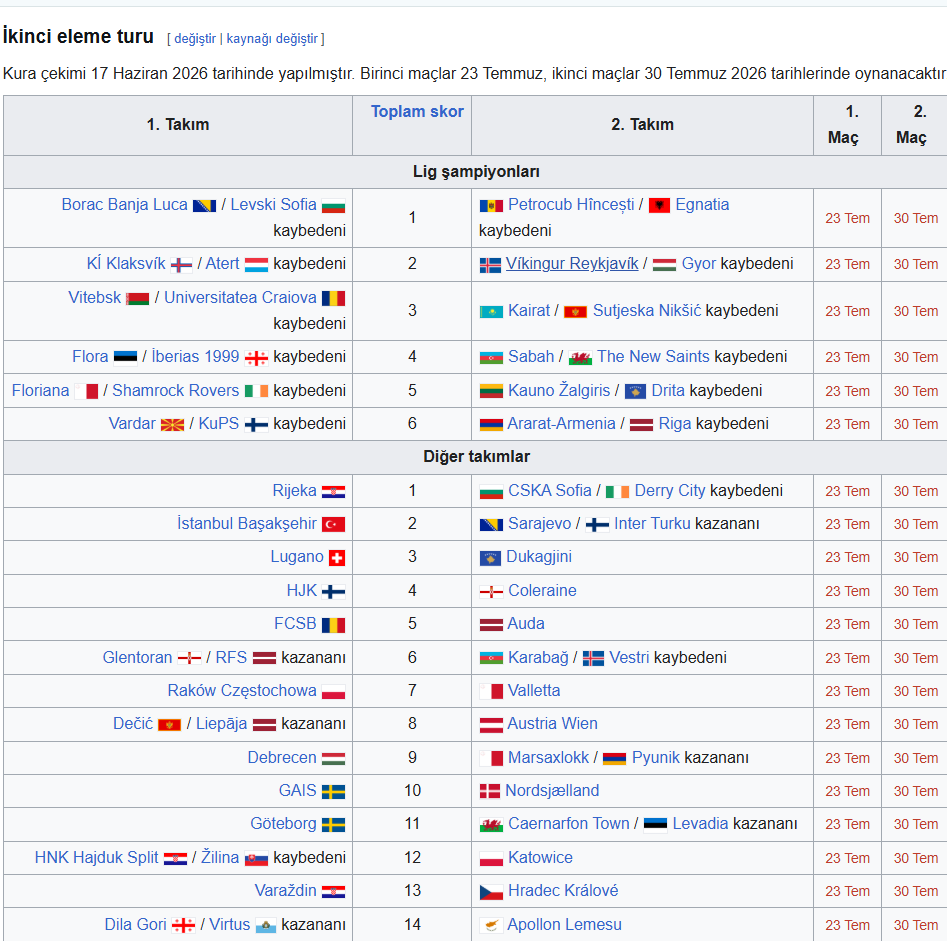Click the Hungary flag next to Debrecen

click(x=333, y=759)
